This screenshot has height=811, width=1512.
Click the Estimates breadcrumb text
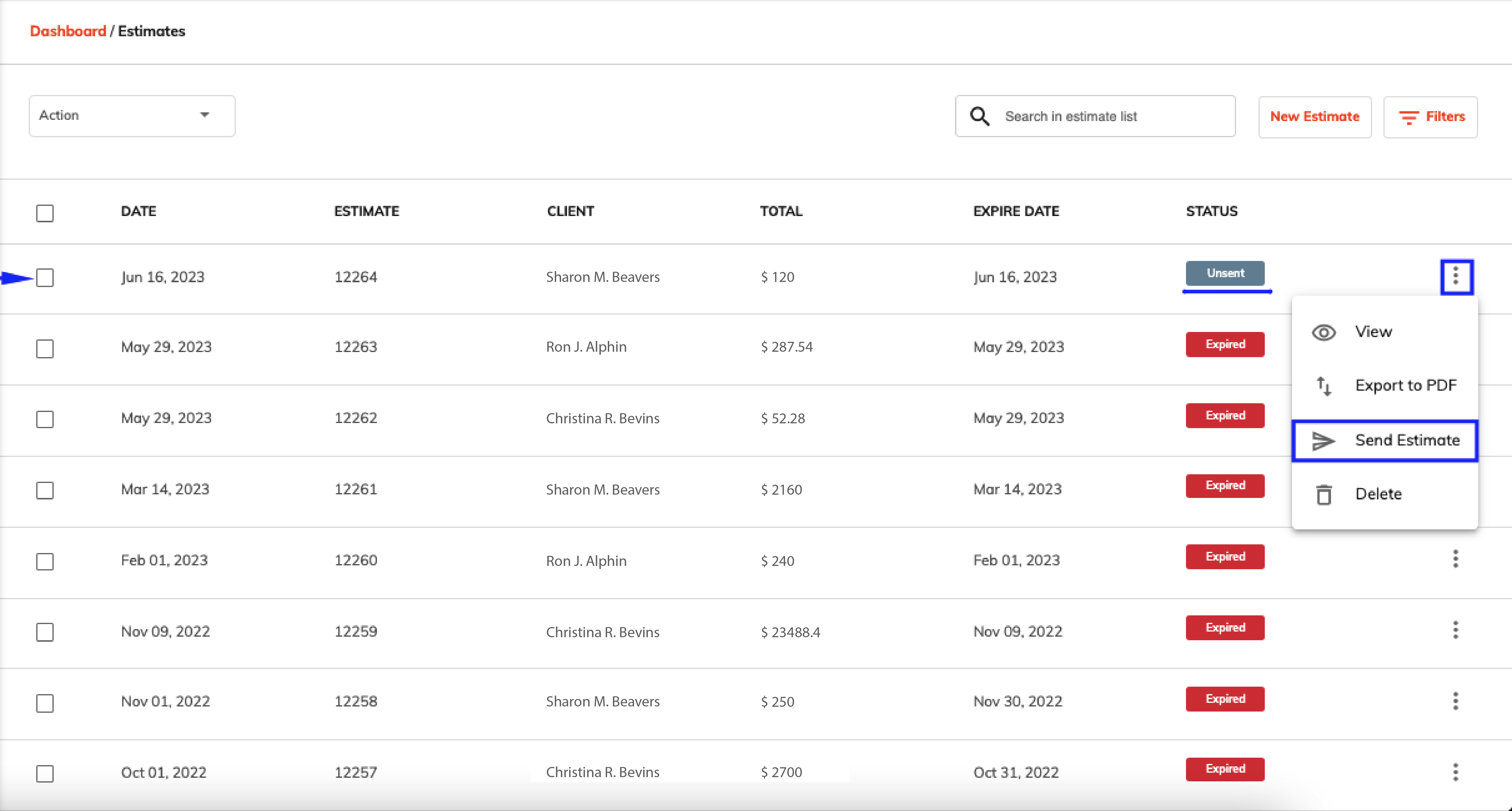[x=151, y=31]
